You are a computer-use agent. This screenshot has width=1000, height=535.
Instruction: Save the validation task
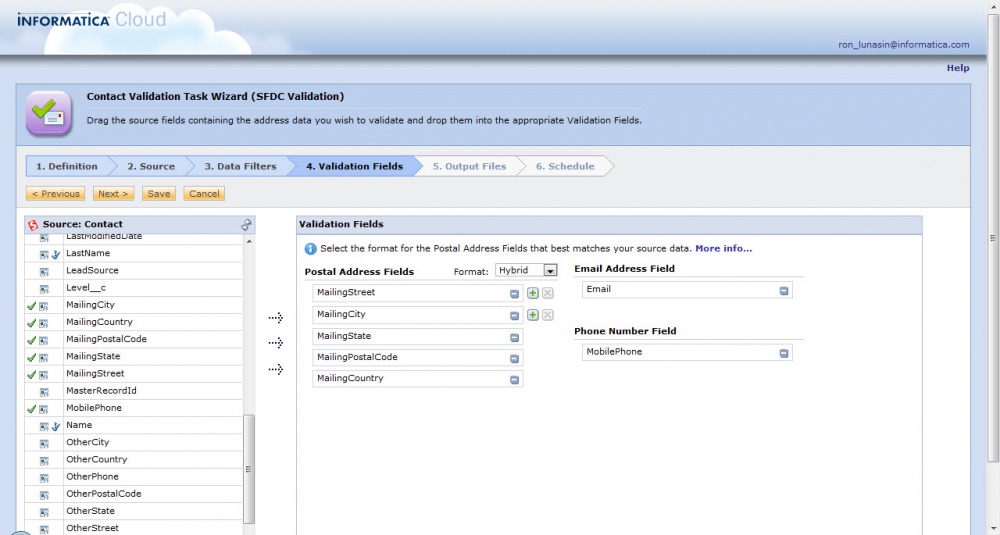point(159,194)
